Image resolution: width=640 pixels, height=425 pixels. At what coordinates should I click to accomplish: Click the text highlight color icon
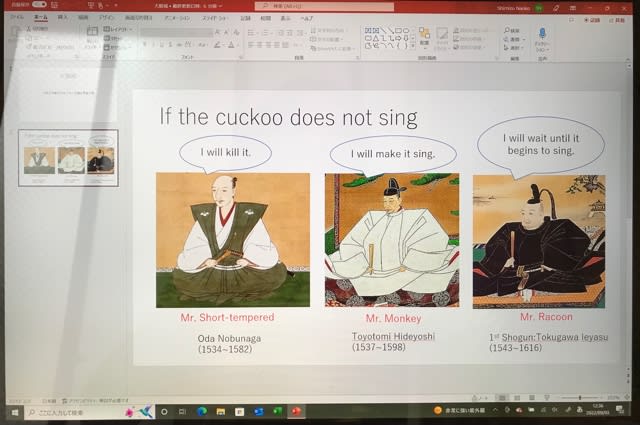click(218, 45)
